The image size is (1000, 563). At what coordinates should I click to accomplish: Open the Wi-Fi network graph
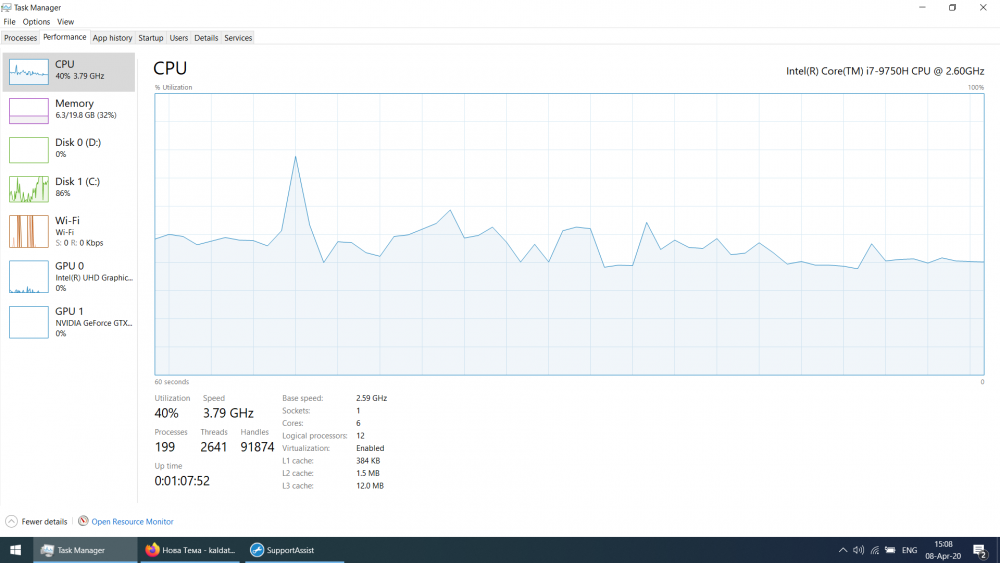click(29, 231)
